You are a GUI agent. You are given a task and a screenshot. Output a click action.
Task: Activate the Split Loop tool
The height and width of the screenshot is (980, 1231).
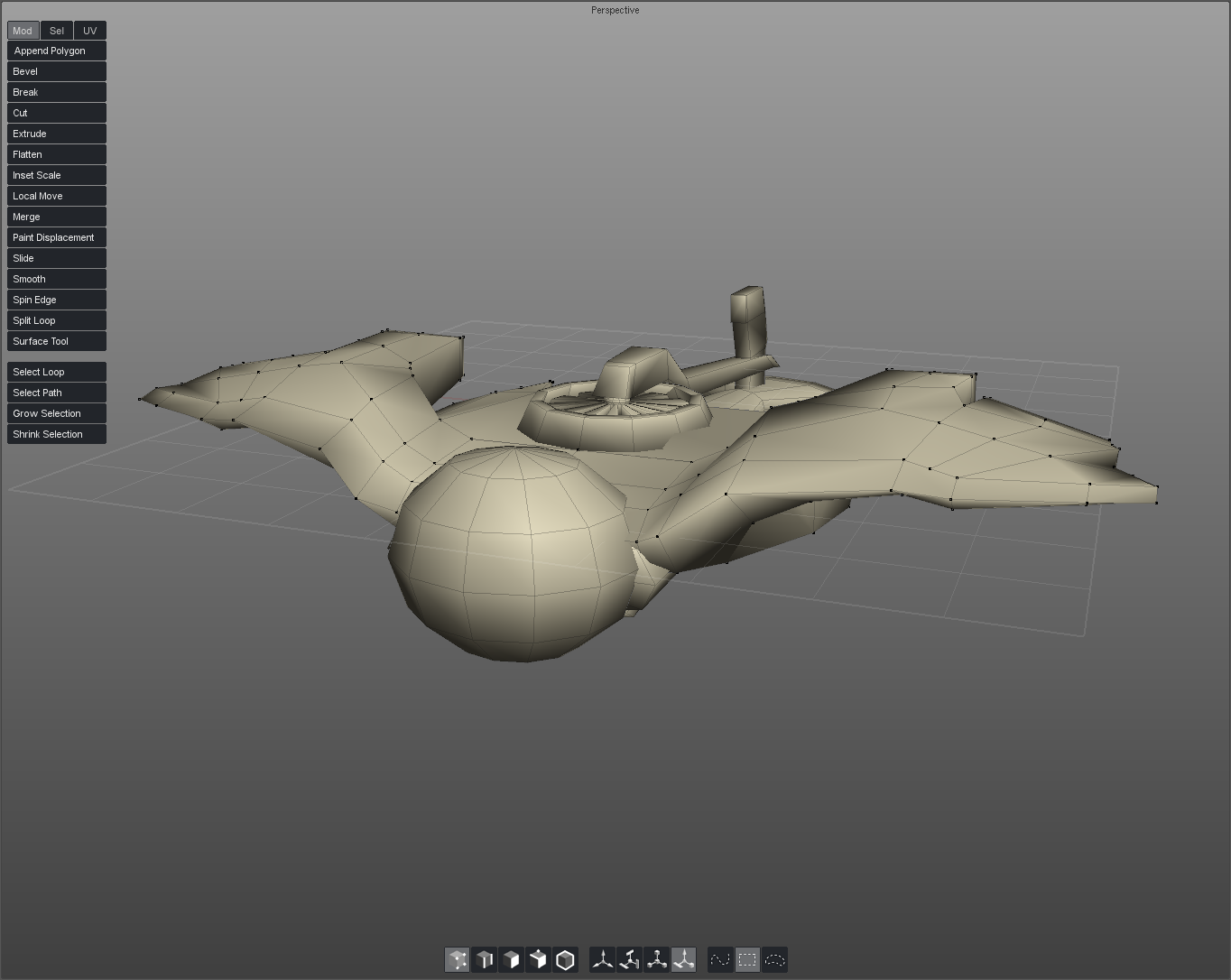point(57,320)
